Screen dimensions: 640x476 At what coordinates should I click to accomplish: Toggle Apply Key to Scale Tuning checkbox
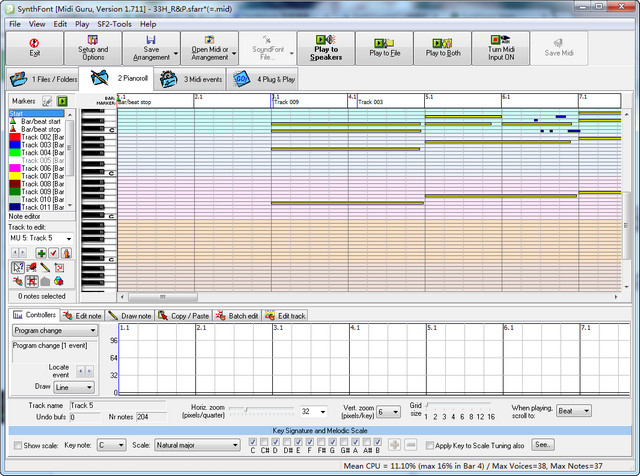pyautogui.click(x=429, y=445)
